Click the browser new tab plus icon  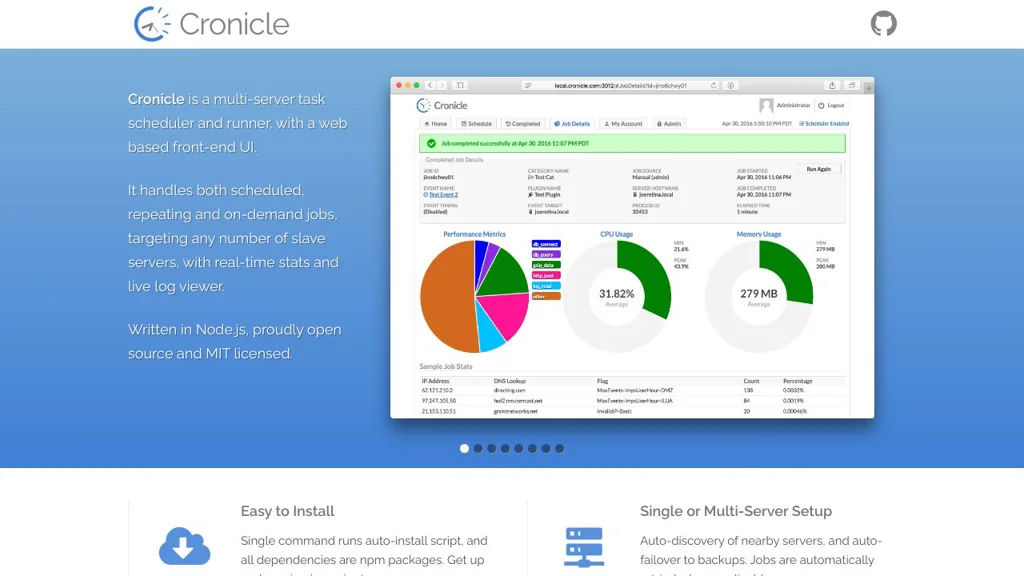(869, 88)
